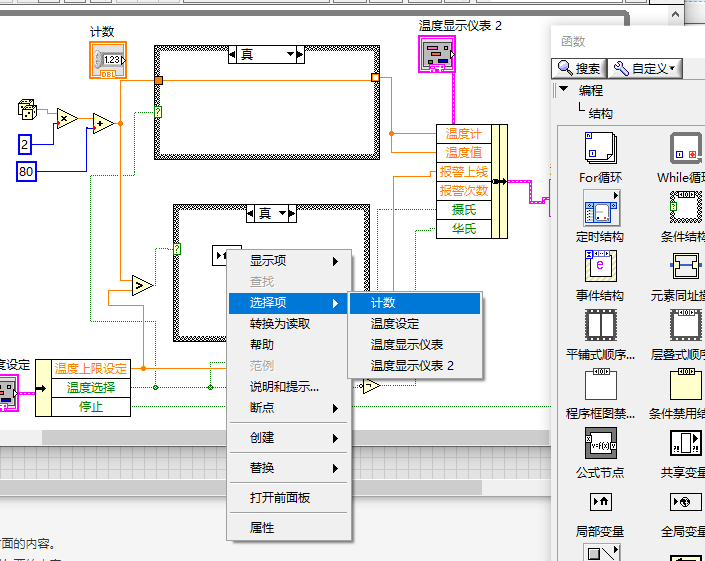The image size is (705, 561).
Task: Click the 温度选择 unbundle element
Action: [x=91, y=387]
